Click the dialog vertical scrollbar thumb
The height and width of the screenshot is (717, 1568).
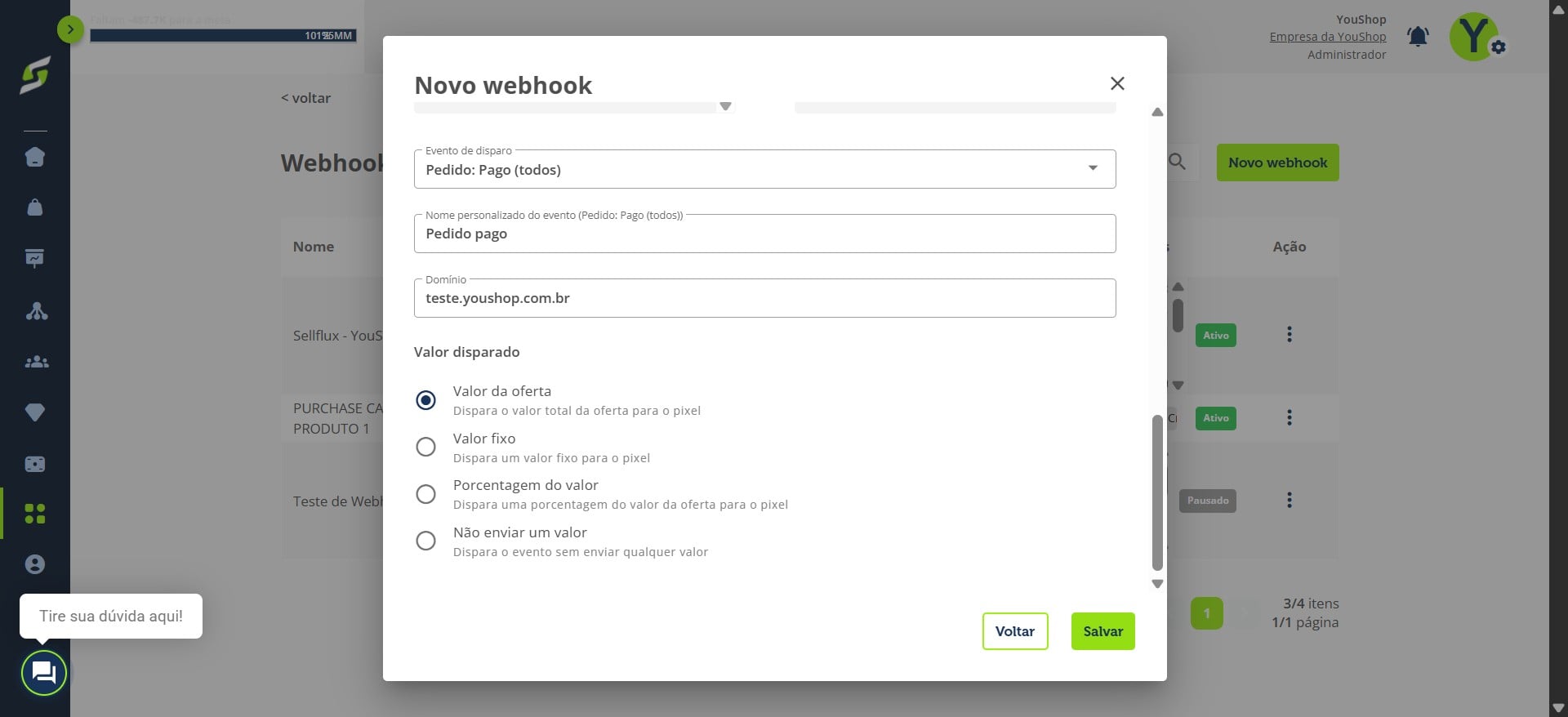[1157, 492]
